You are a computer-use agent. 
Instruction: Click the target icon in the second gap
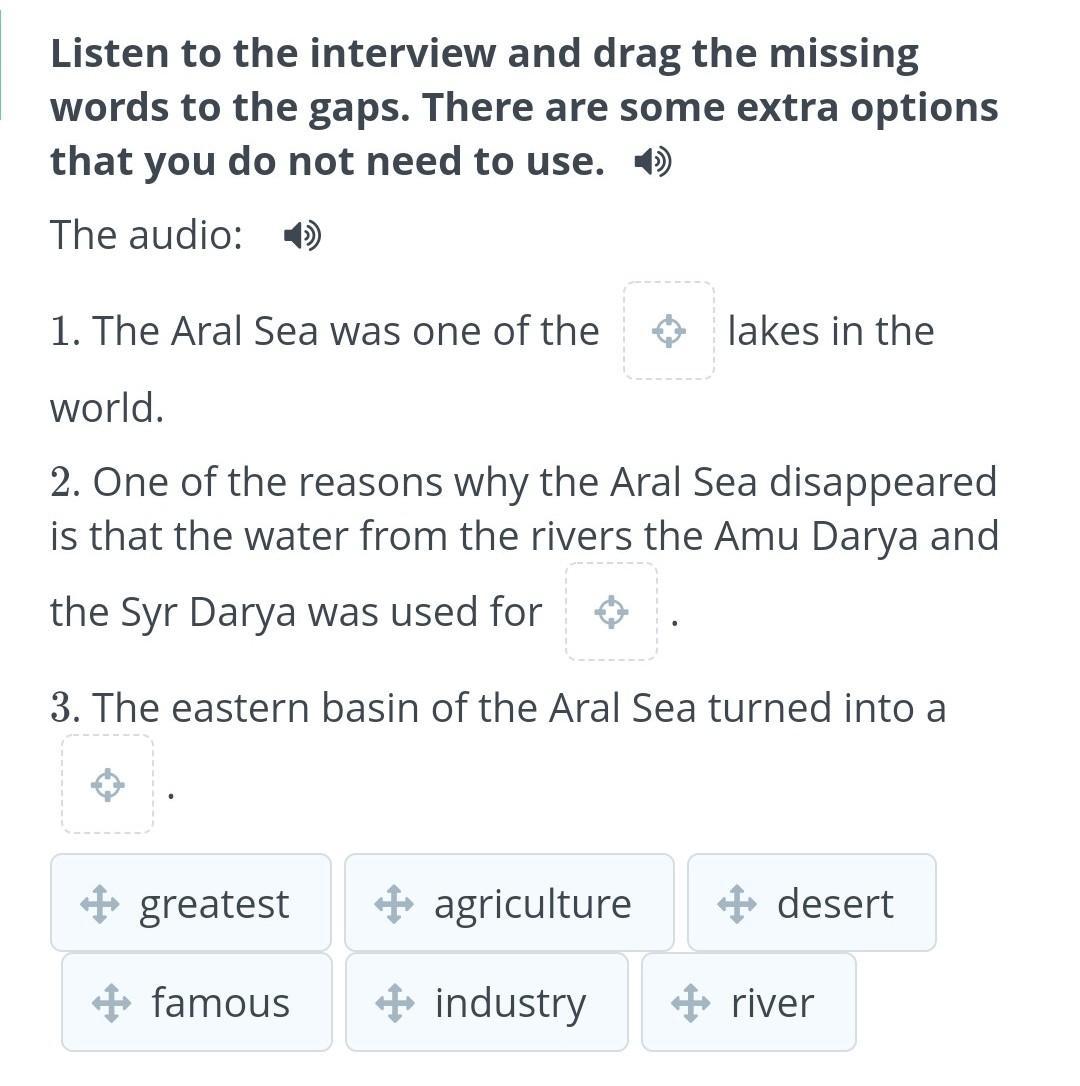click(x=611, y=612)
